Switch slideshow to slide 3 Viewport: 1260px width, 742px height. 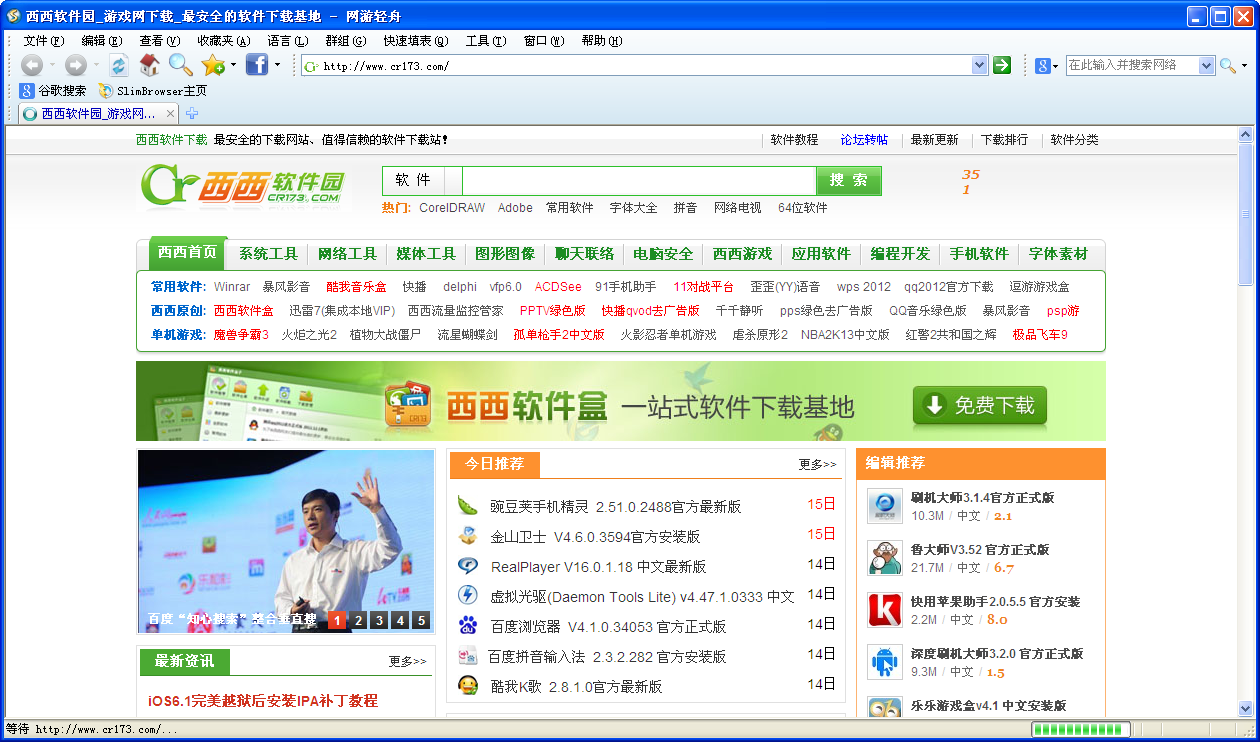coord(379,620)
